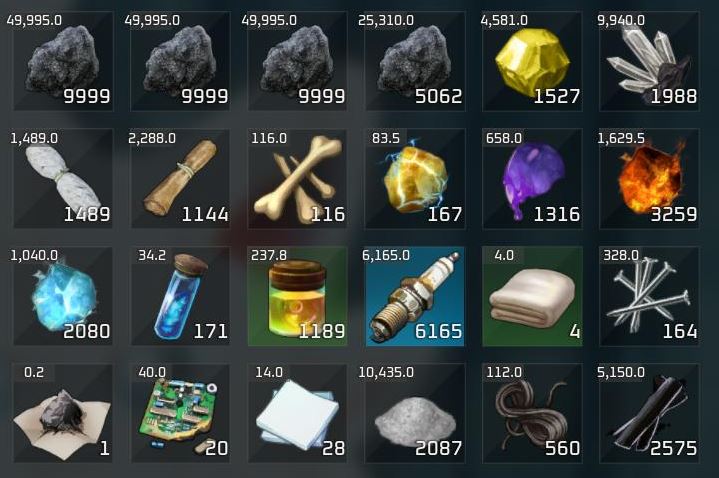Select the gray powder pile with 2087

[415, 413]
